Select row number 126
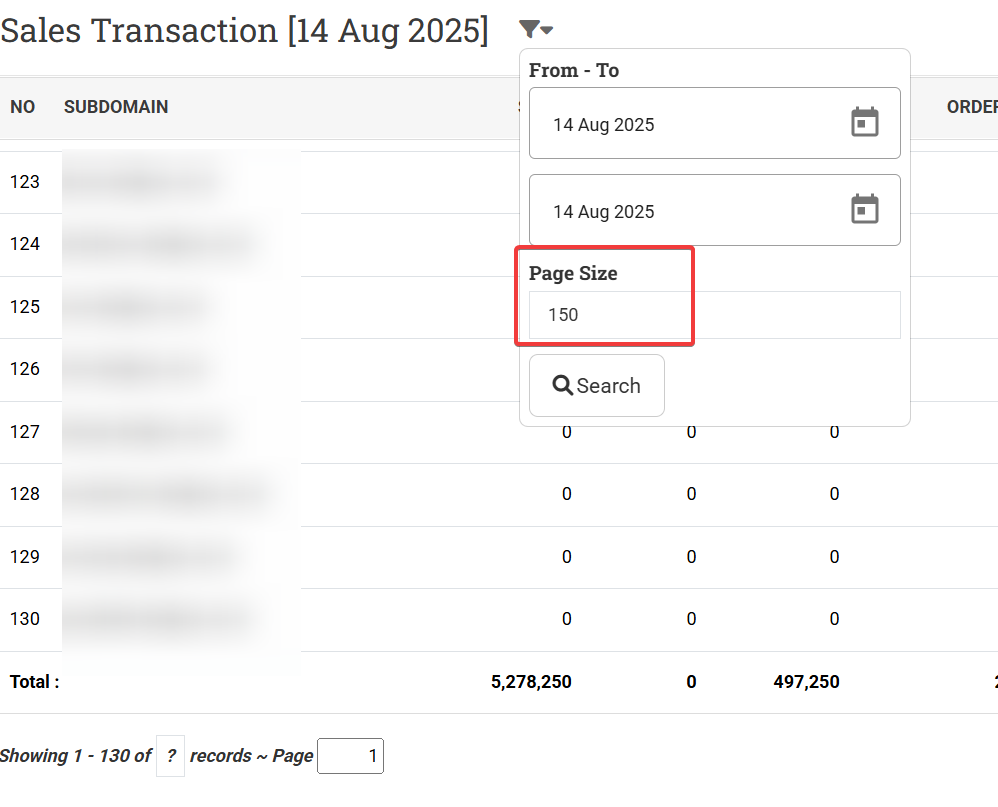Image resolution: width=998 pixels, height=807 pixels. pyautogui.click(x=25, y=369)
